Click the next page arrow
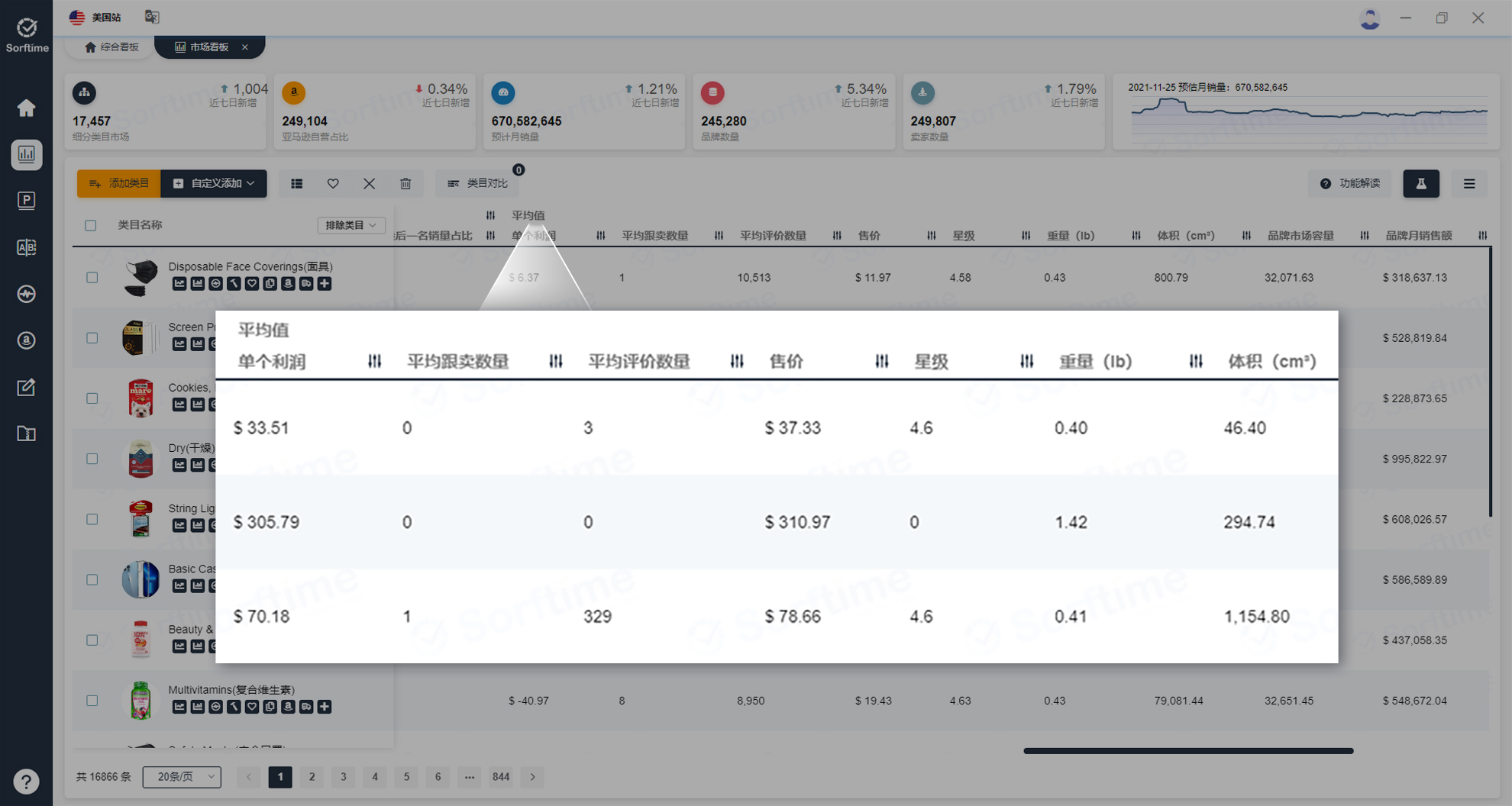Image resolution: width=1512 pixels, height=806 pixels. point(532,777)
